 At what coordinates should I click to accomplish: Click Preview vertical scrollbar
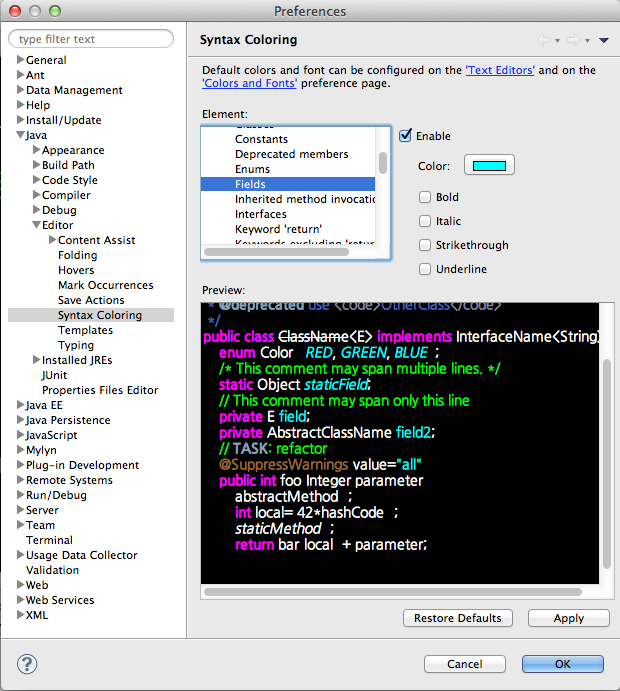pos(607,464)
